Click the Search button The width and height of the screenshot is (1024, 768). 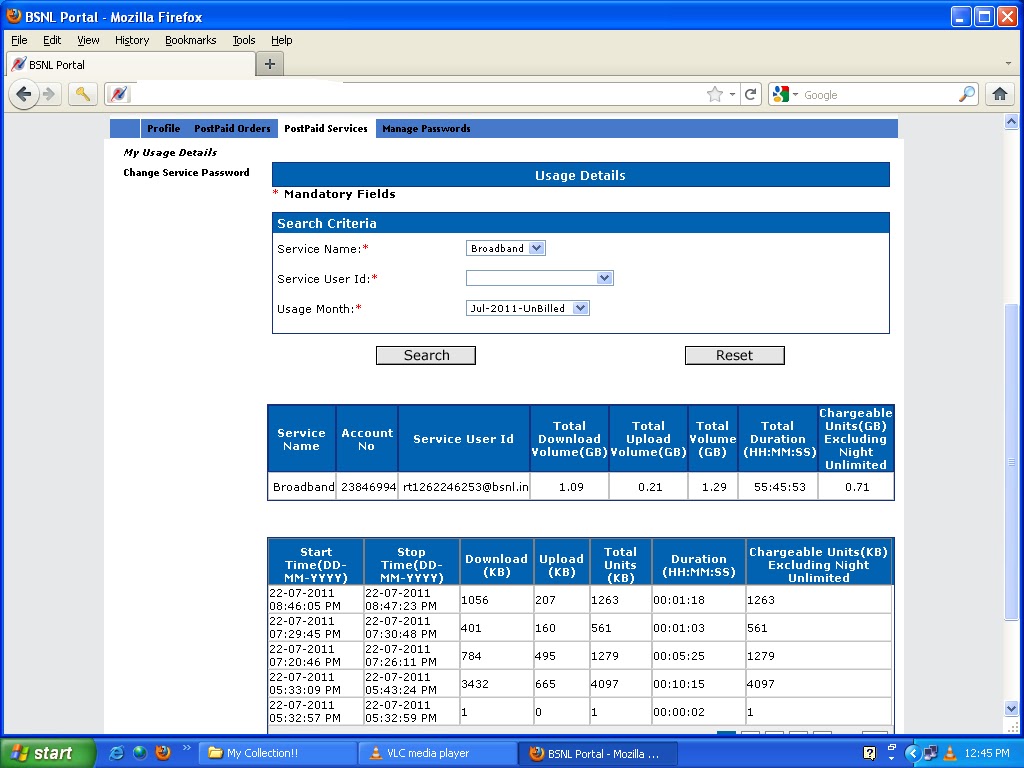[x=426, y=355]
